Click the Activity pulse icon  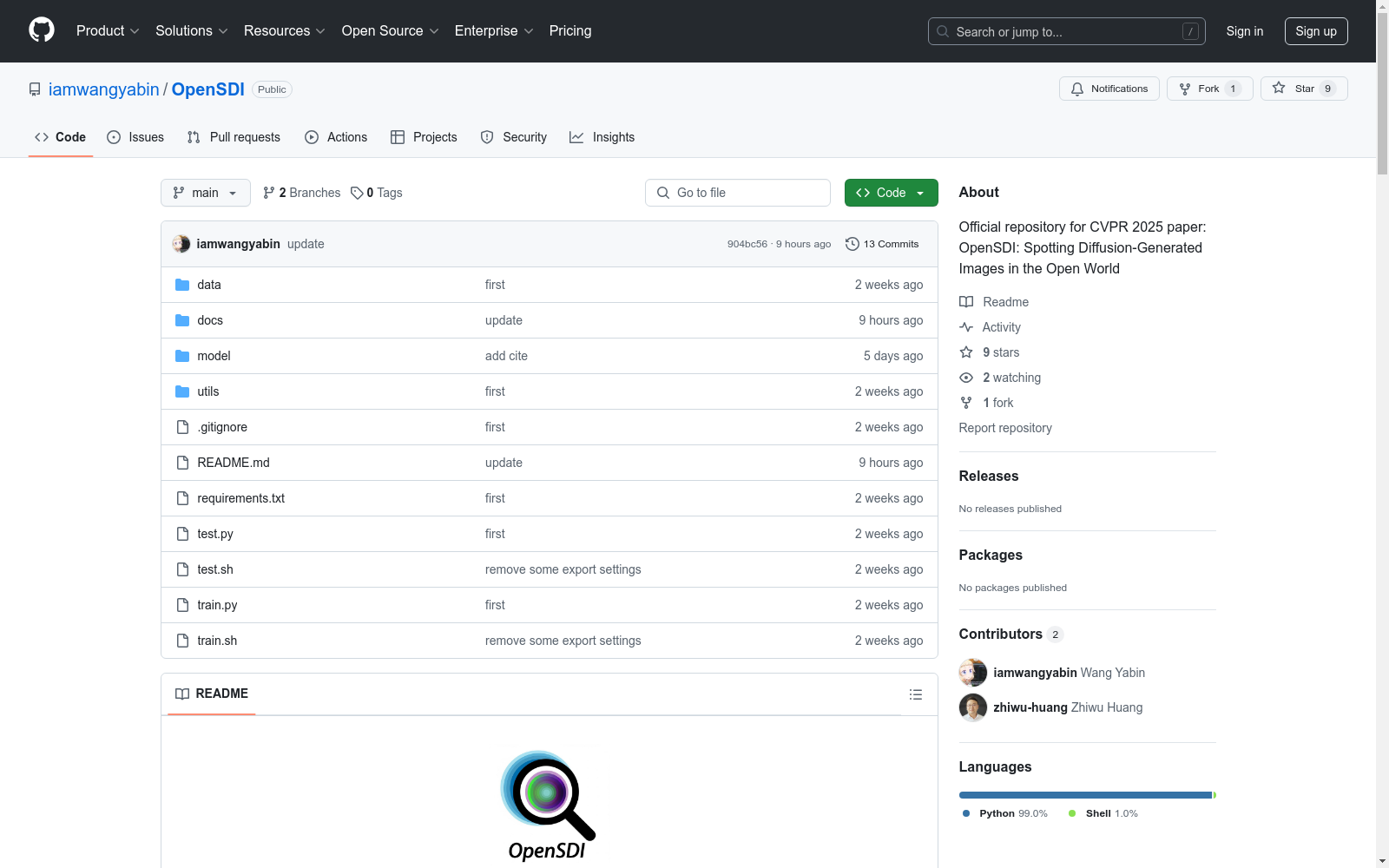(966, 327)
